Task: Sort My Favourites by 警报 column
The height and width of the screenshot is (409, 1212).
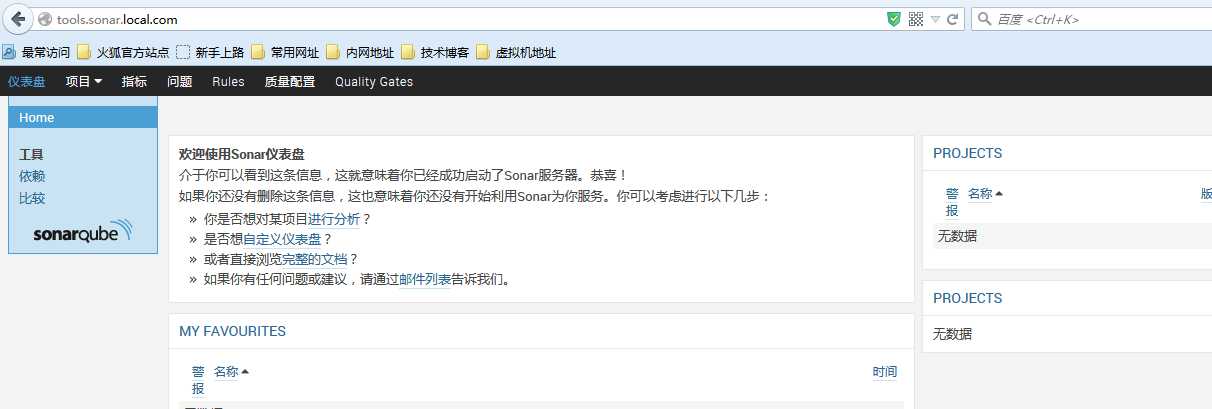Action: click(198, 380)
